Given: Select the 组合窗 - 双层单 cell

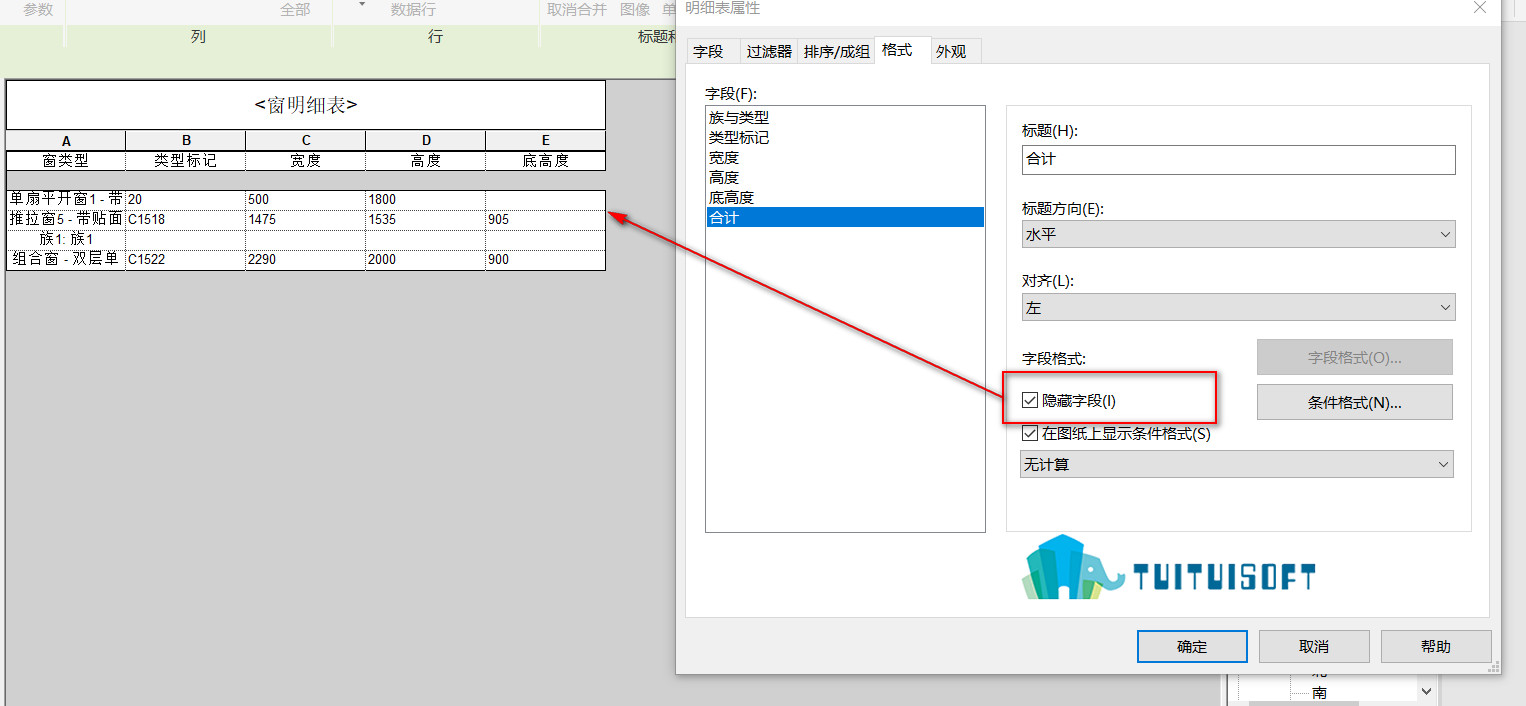Looking at the screenshot, I should point(66,259).
